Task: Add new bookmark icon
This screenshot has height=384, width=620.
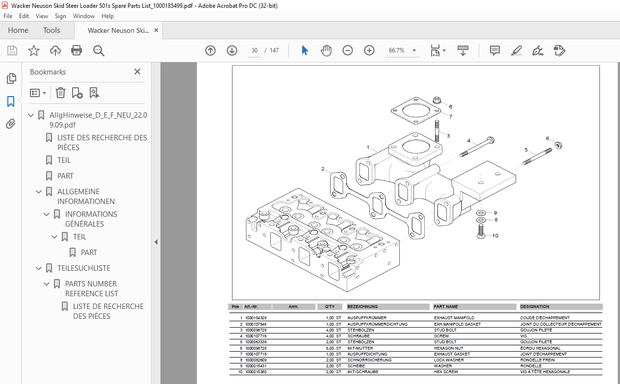Action: (77, 93)
